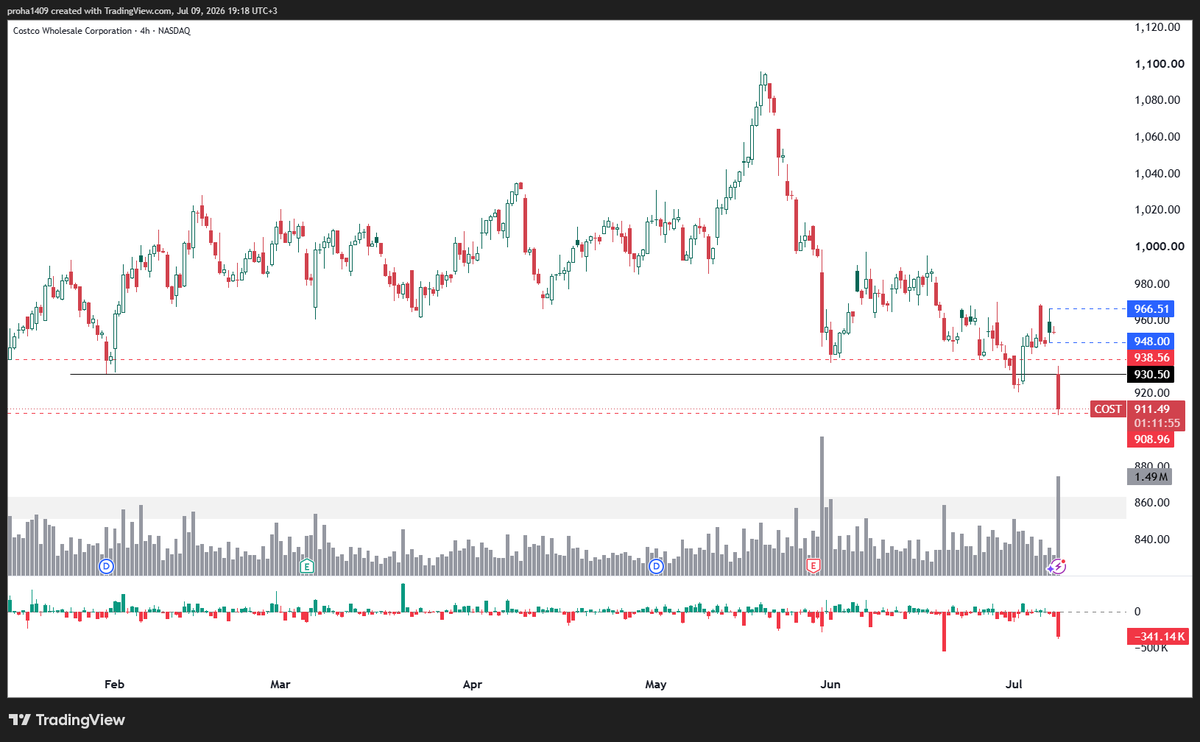This screenshot has height=742, width=1200.
Task: Click the purple lightning event marker in July
Action: [x=1059, y=567]
